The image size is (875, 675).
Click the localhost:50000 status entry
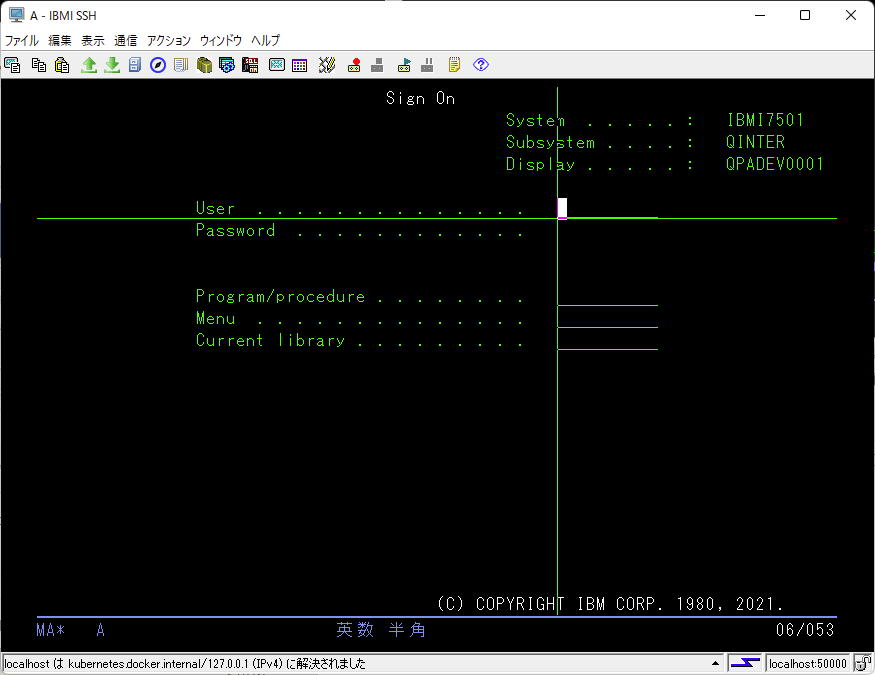[807, 663]
